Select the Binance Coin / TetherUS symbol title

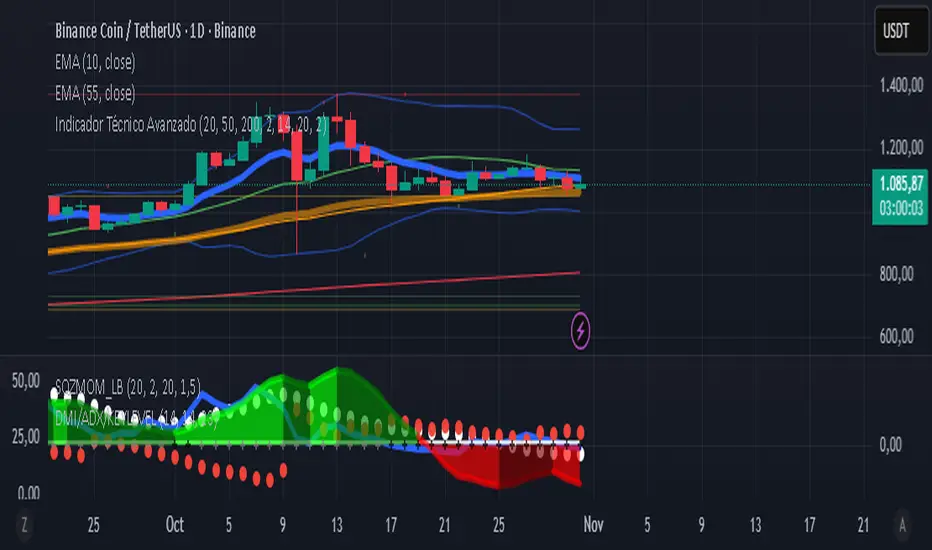(155, 31)
